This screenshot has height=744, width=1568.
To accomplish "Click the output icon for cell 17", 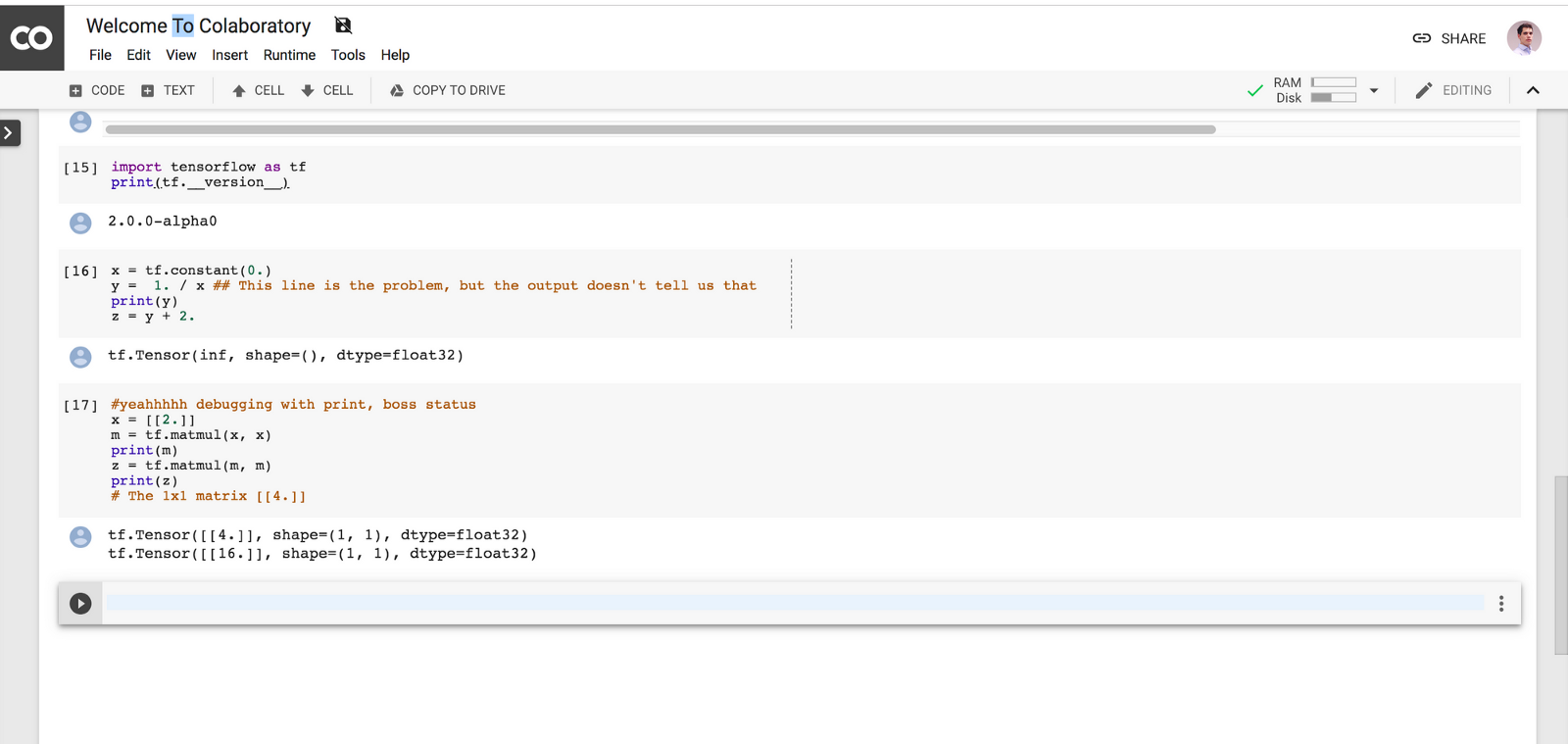I will (x=80, y=536).
